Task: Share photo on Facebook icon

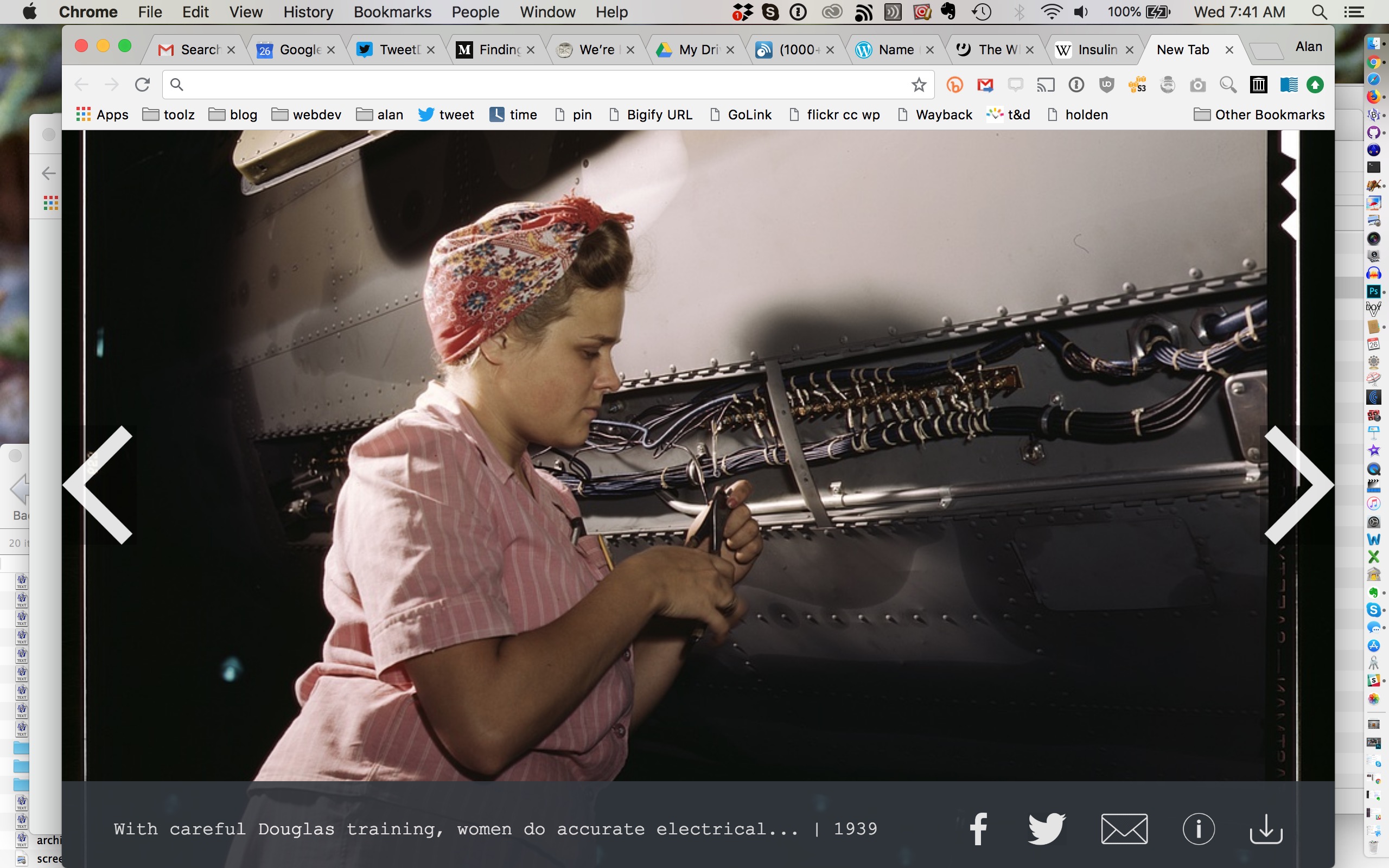Action: coord(979,828)
